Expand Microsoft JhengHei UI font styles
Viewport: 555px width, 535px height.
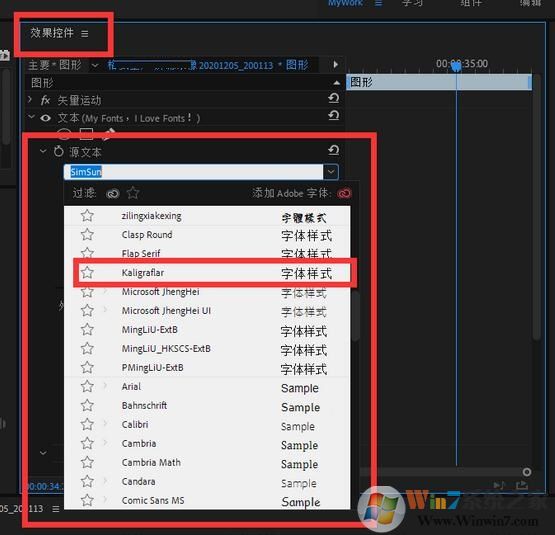(105, 310)
